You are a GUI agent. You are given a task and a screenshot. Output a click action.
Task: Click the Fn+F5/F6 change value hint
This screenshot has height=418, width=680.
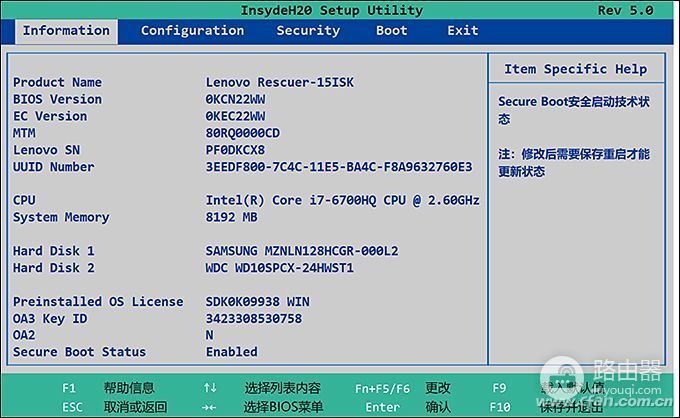pyautogui.click(x=382, y=388)
